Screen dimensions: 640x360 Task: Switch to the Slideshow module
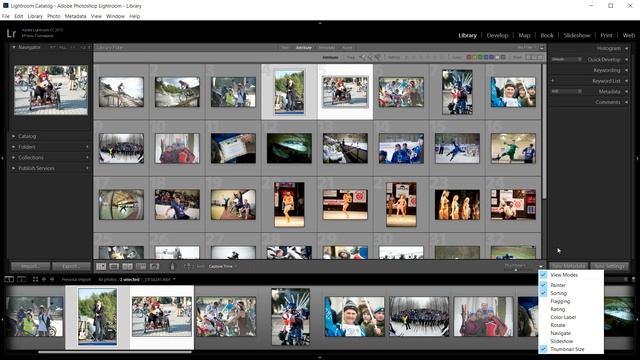(x=577, y=36)
